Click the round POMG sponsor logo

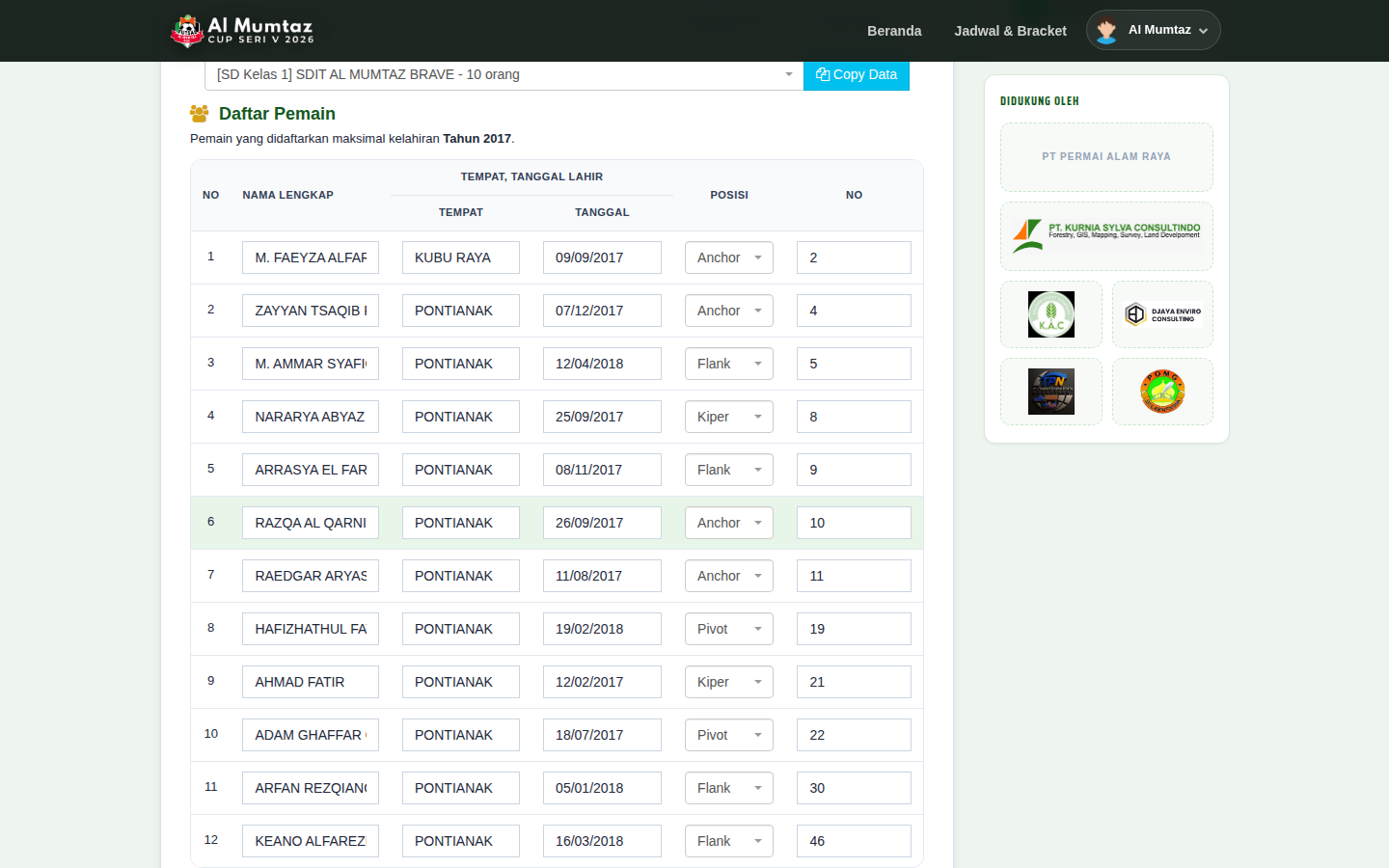(1162, 392)
